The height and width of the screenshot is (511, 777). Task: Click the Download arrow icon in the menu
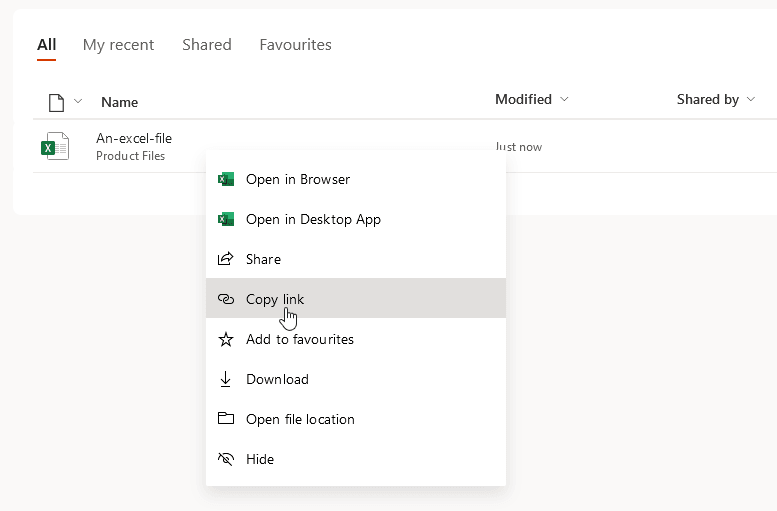point(226,379)
